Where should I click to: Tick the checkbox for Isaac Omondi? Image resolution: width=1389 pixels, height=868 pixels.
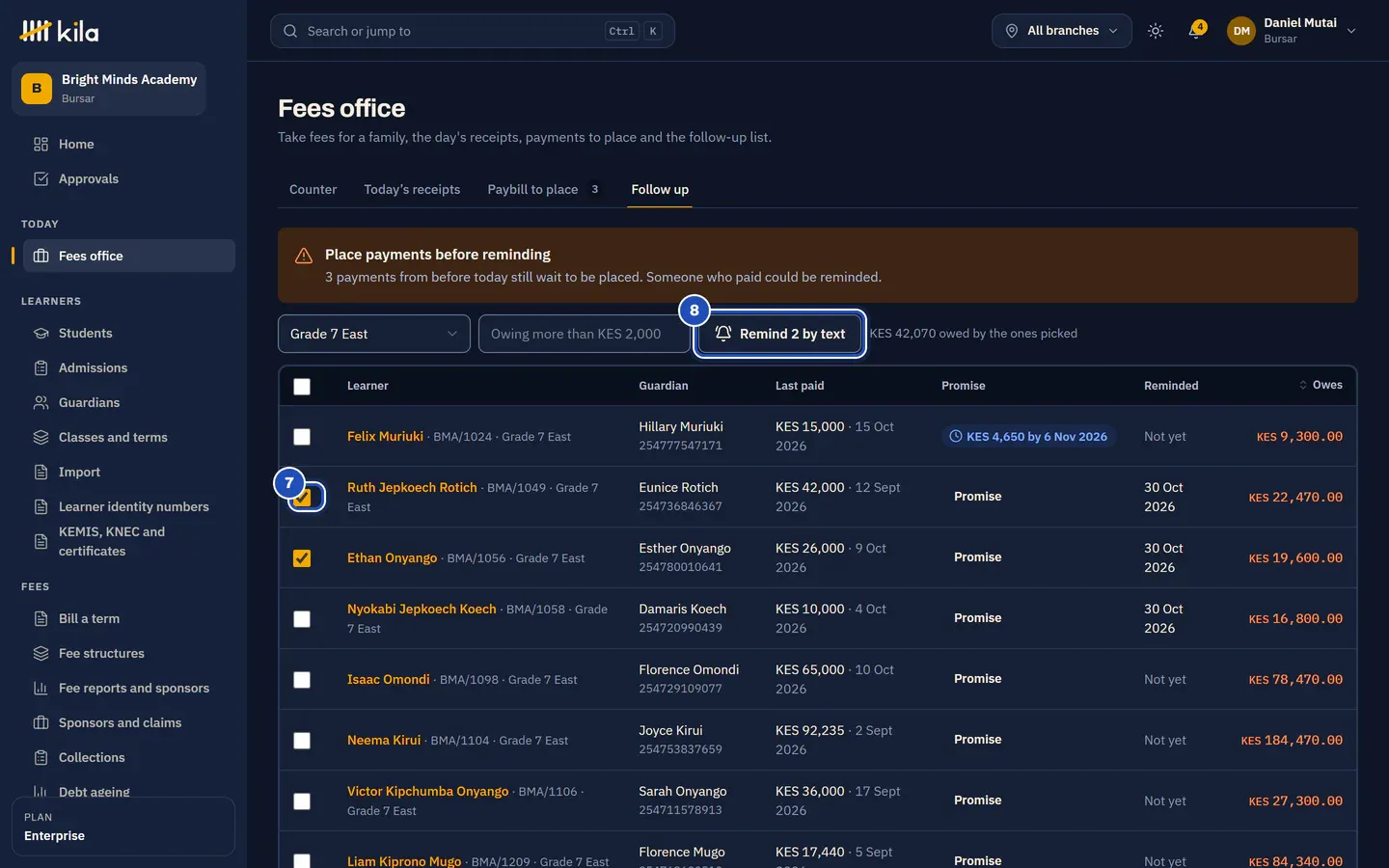(x=302, y=679)
